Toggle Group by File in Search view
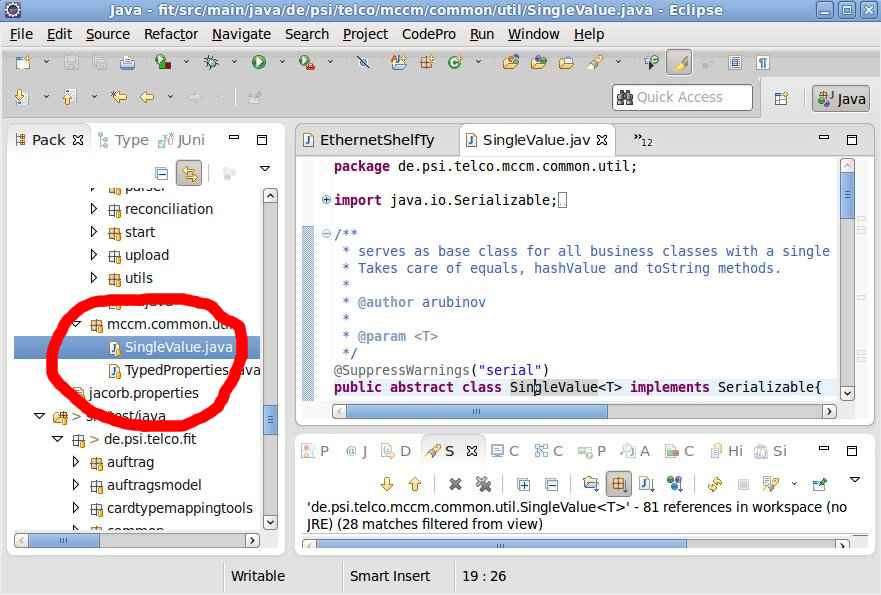The width and height of the screenshot is (881, 595). pos(647,484)
